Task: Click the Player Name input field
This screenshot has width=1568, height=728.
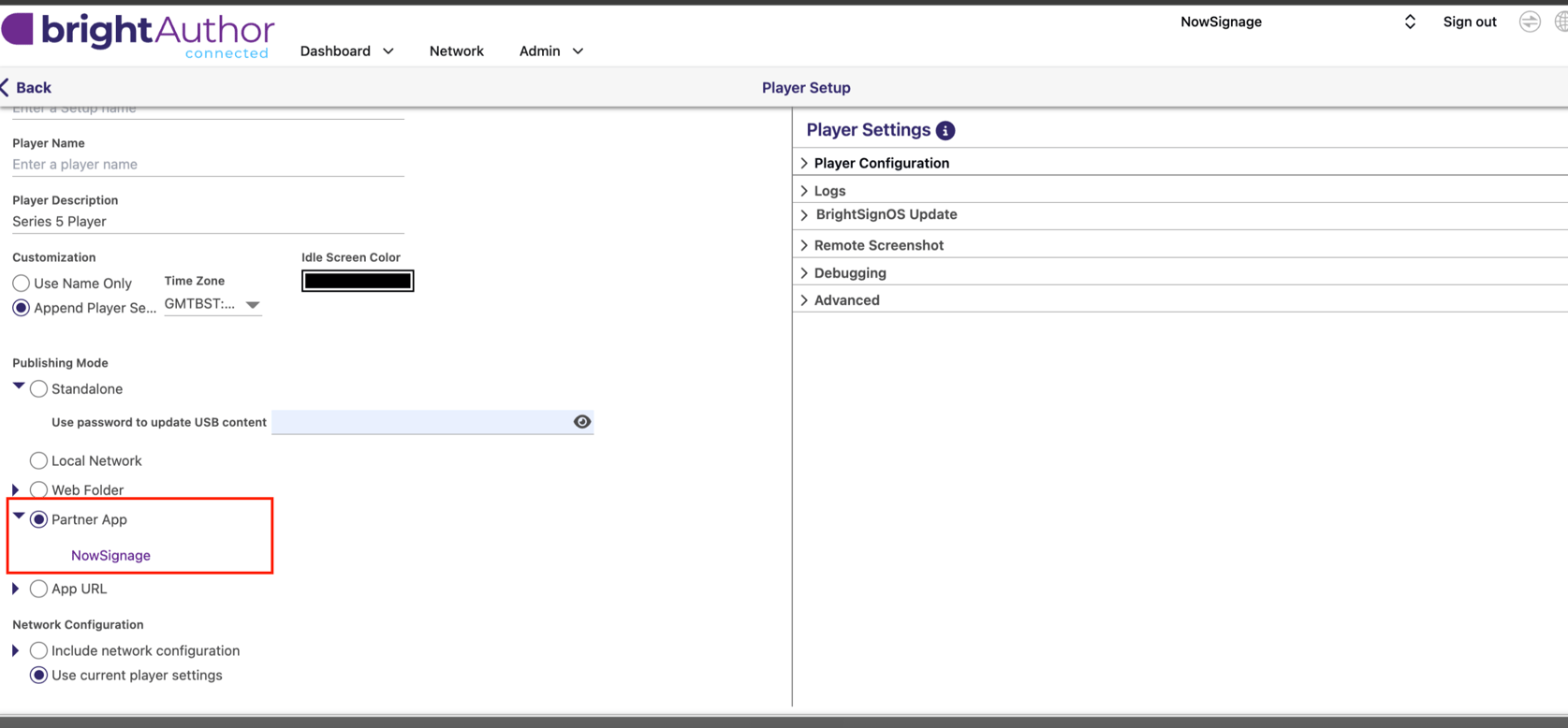Action: [x=208, y=165]
